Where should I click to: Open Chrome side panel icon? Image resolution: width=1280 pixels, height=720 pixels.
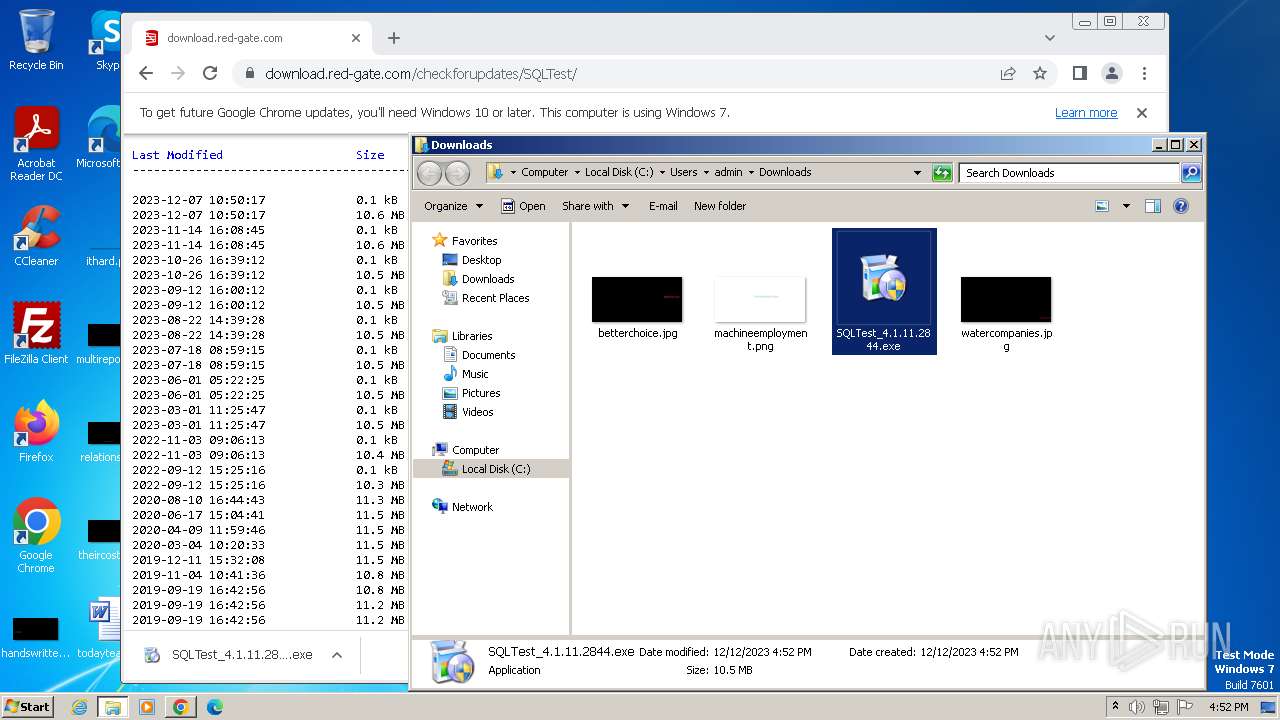[1080, 73]
